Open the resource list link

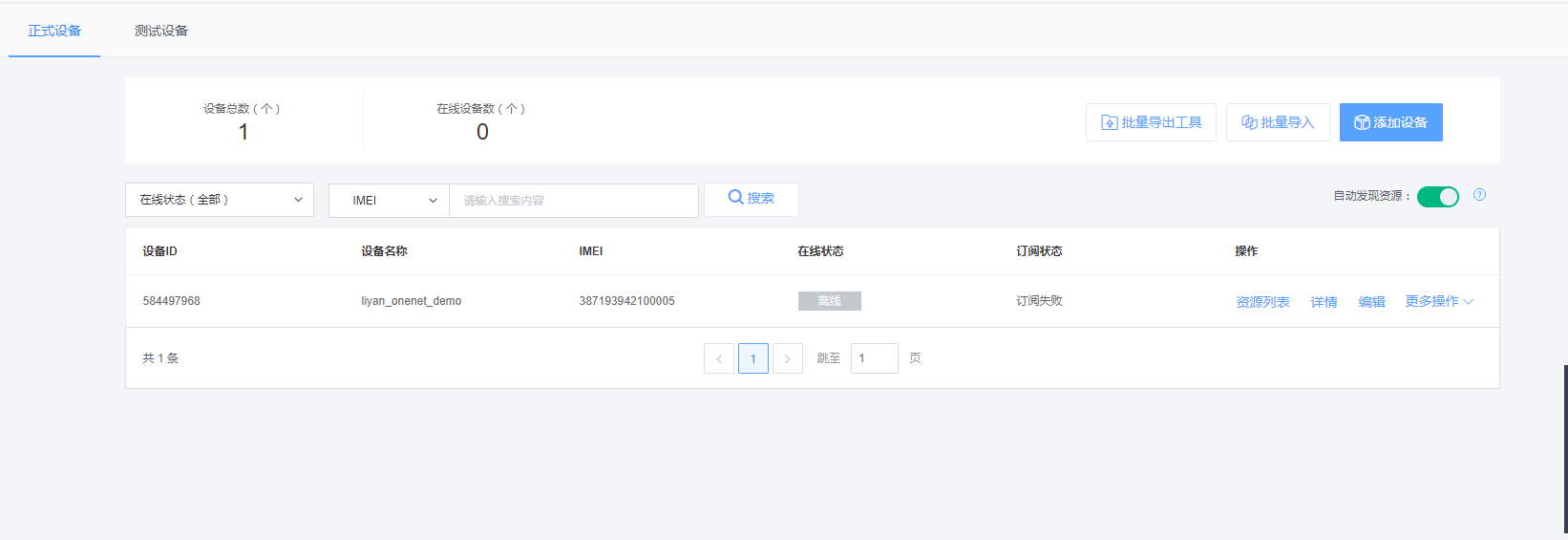(x=1262, y=302)
